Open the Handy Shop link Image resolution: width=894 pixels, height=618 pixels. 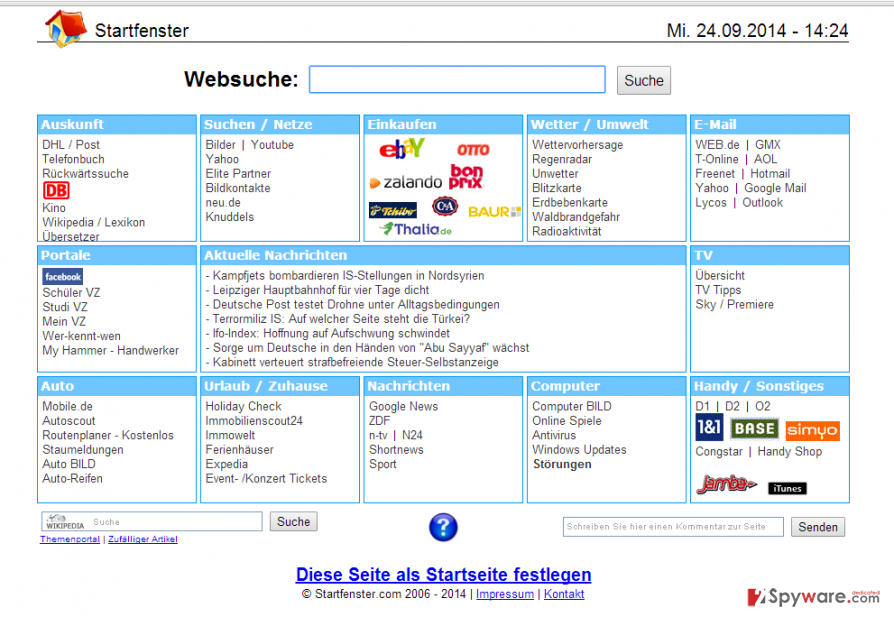(790, 452)
